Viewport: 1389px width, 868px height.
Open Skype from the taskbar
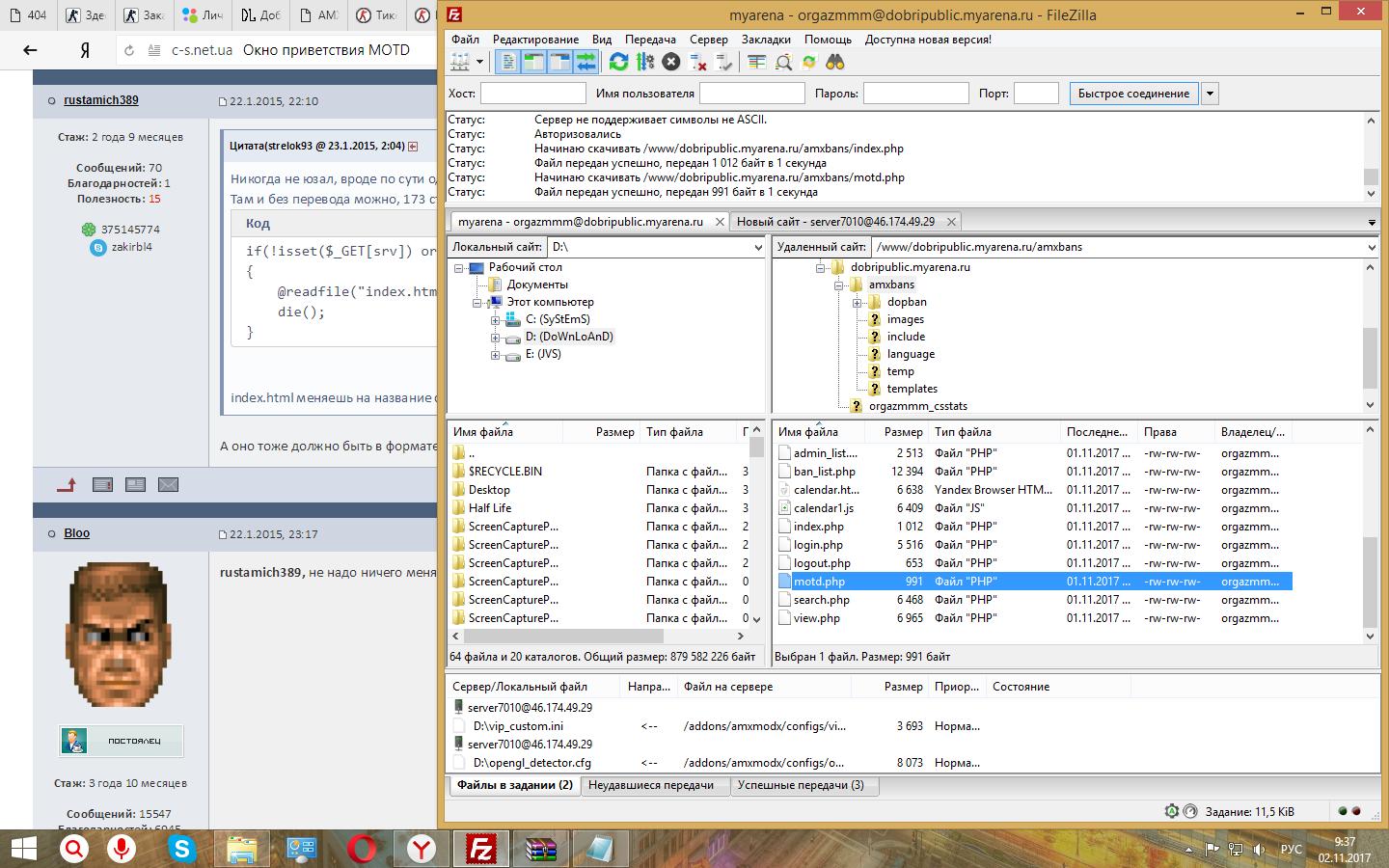[181, 849]
